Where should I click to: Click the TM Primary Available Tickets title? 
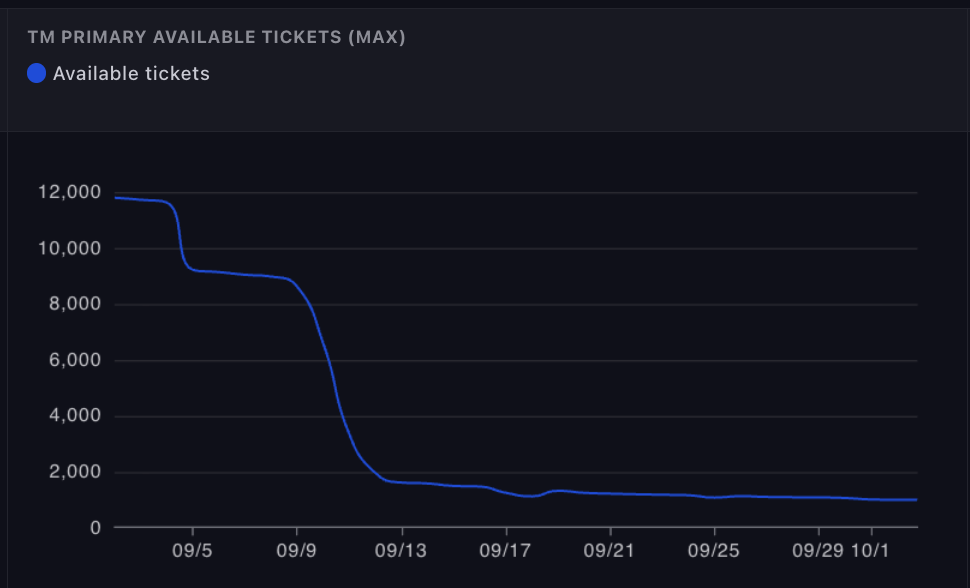click(216, 38)
